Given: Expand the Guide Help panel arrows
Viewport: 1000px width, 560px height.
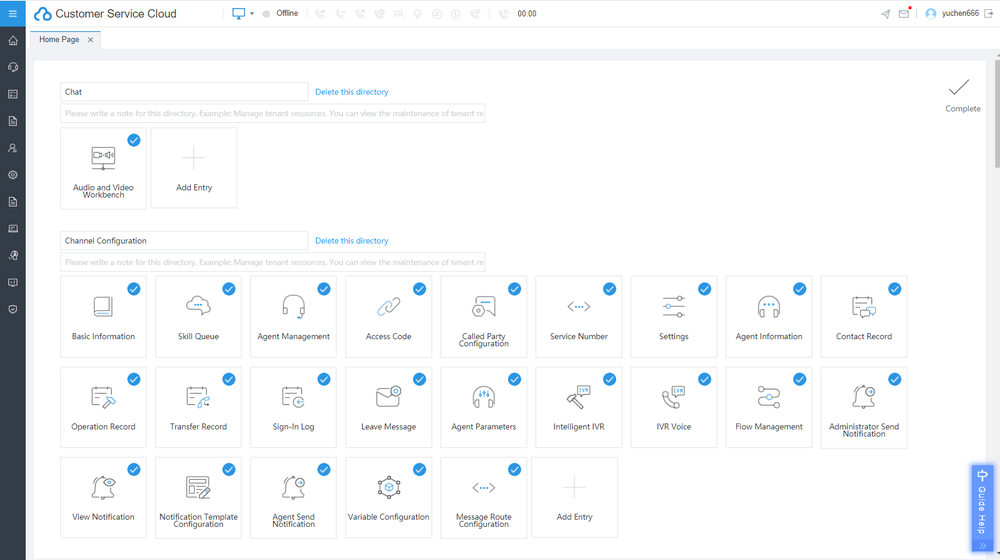Looking at the screenshot, I should click(x=982, y=545).
